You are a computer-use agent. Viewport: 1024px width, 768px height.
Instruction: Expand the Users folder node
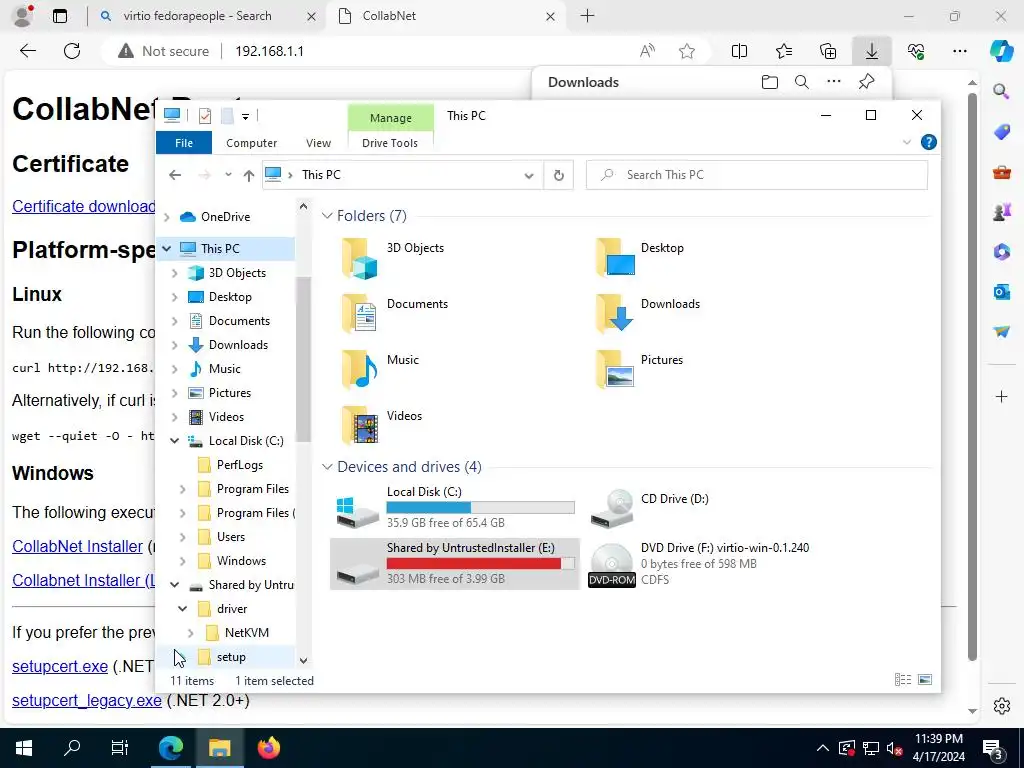pos(182,537)
